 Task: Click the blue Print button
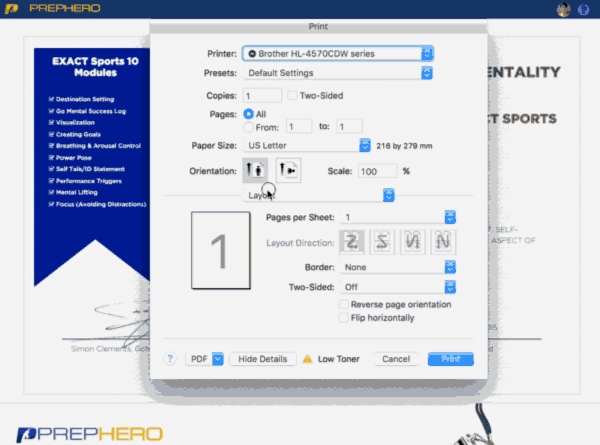(451, 359)
